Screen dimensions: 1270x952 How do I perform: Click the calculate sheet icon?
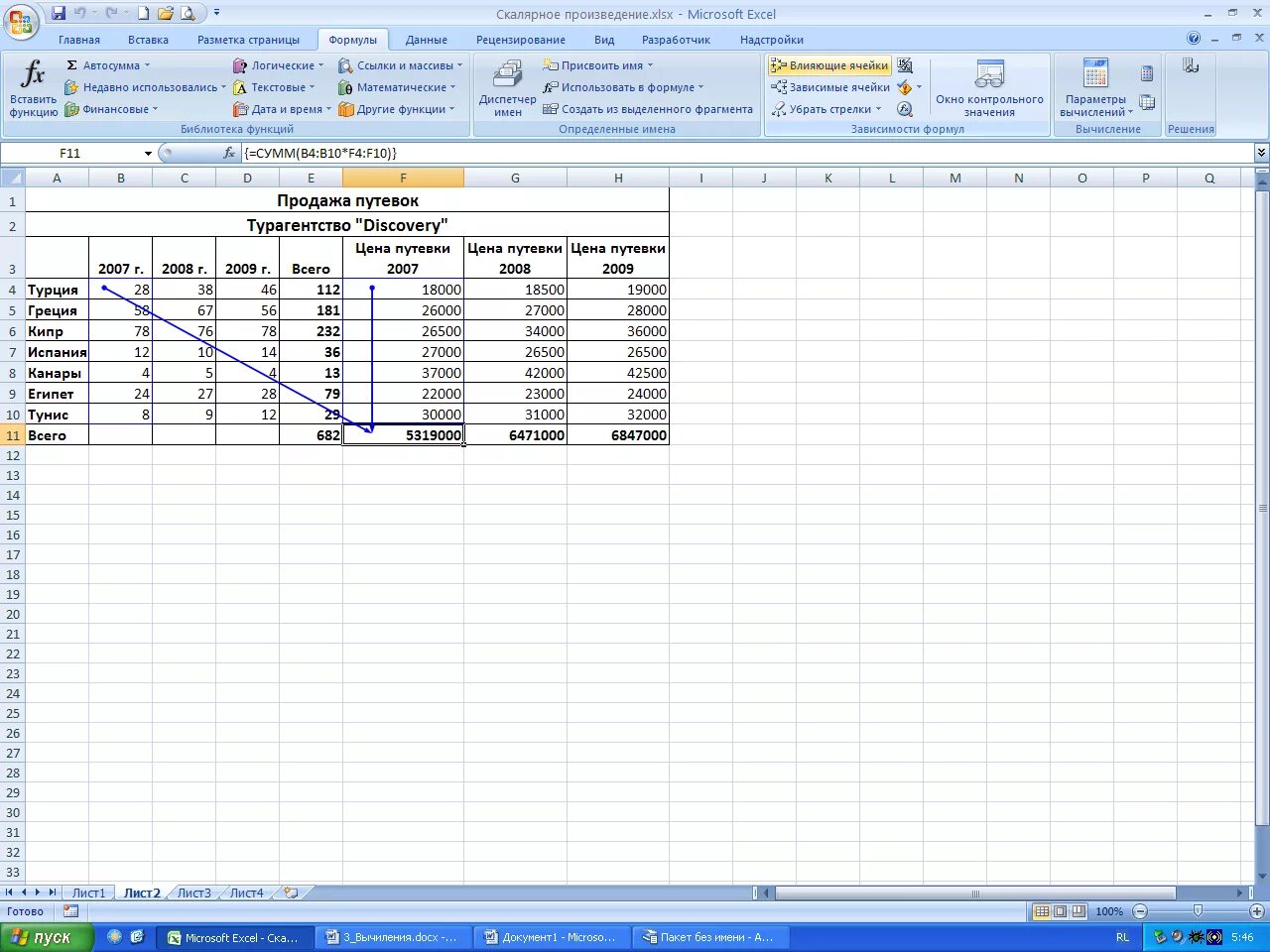point(1147,102)
